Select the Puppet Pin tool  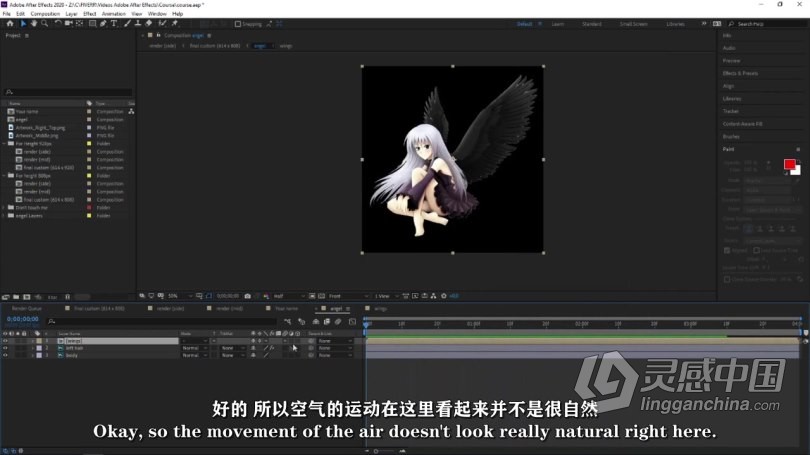tap(175, 24)
